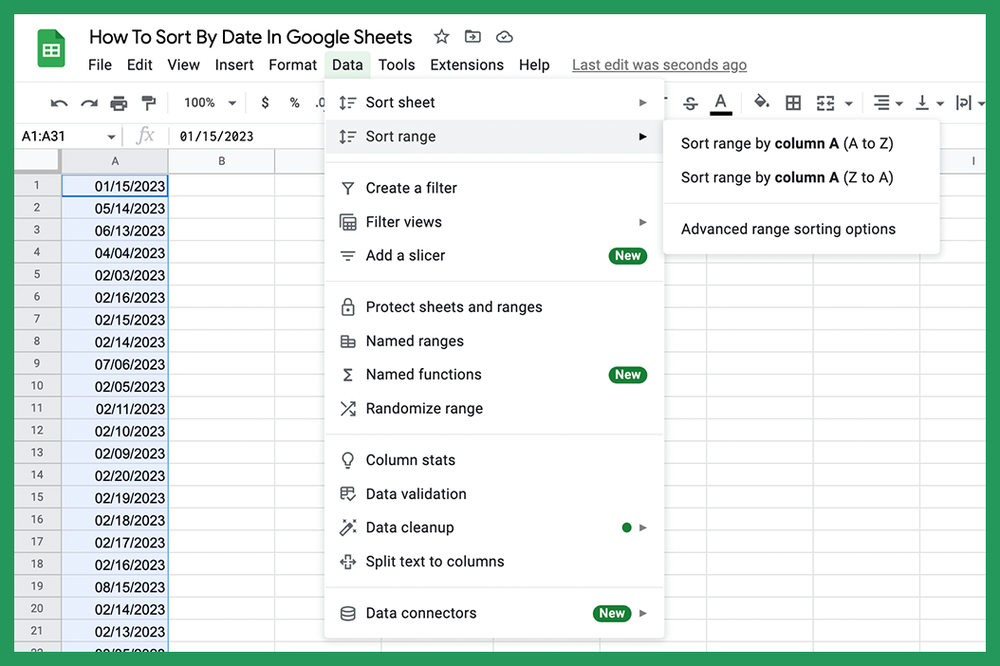Open the Help menu
Screen dimensions: 1000x666
tap(534, 65)
